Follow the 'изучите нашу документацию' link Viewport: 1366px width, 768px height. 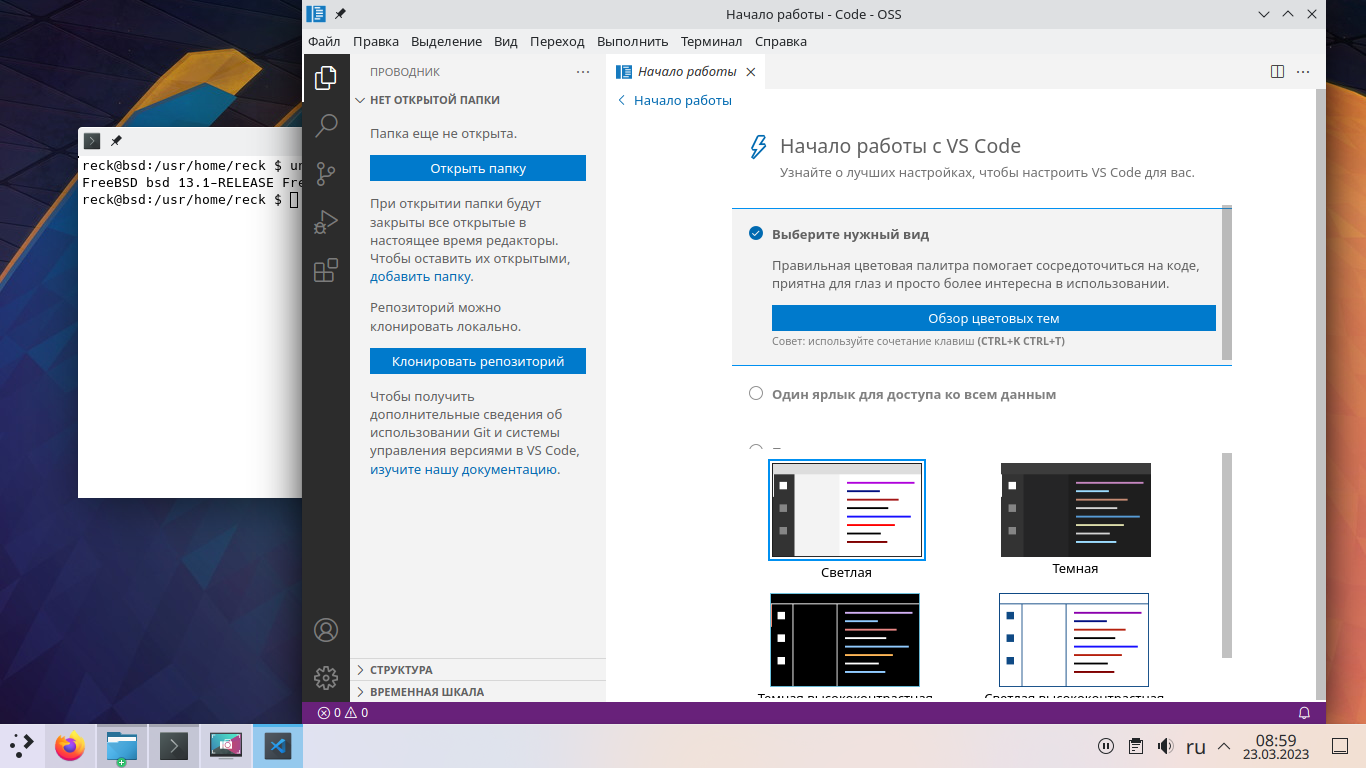pyautogui.click(x=463, y=469)
